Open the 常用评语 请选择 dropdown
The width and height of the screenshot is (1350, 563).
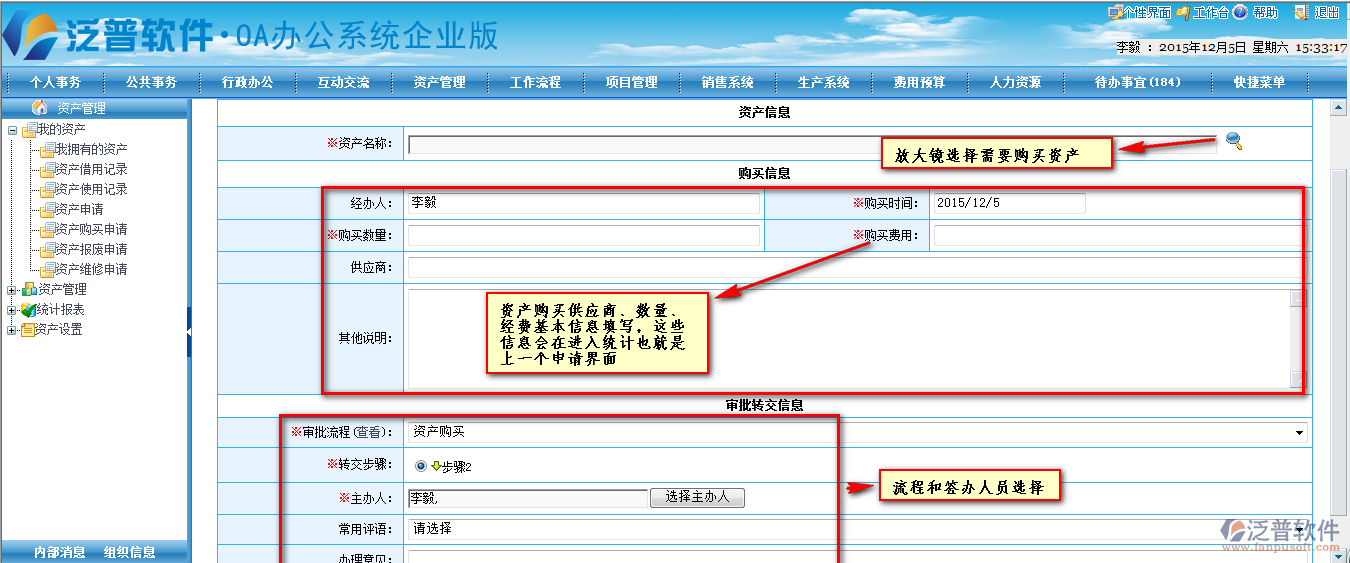pos(857,528)
